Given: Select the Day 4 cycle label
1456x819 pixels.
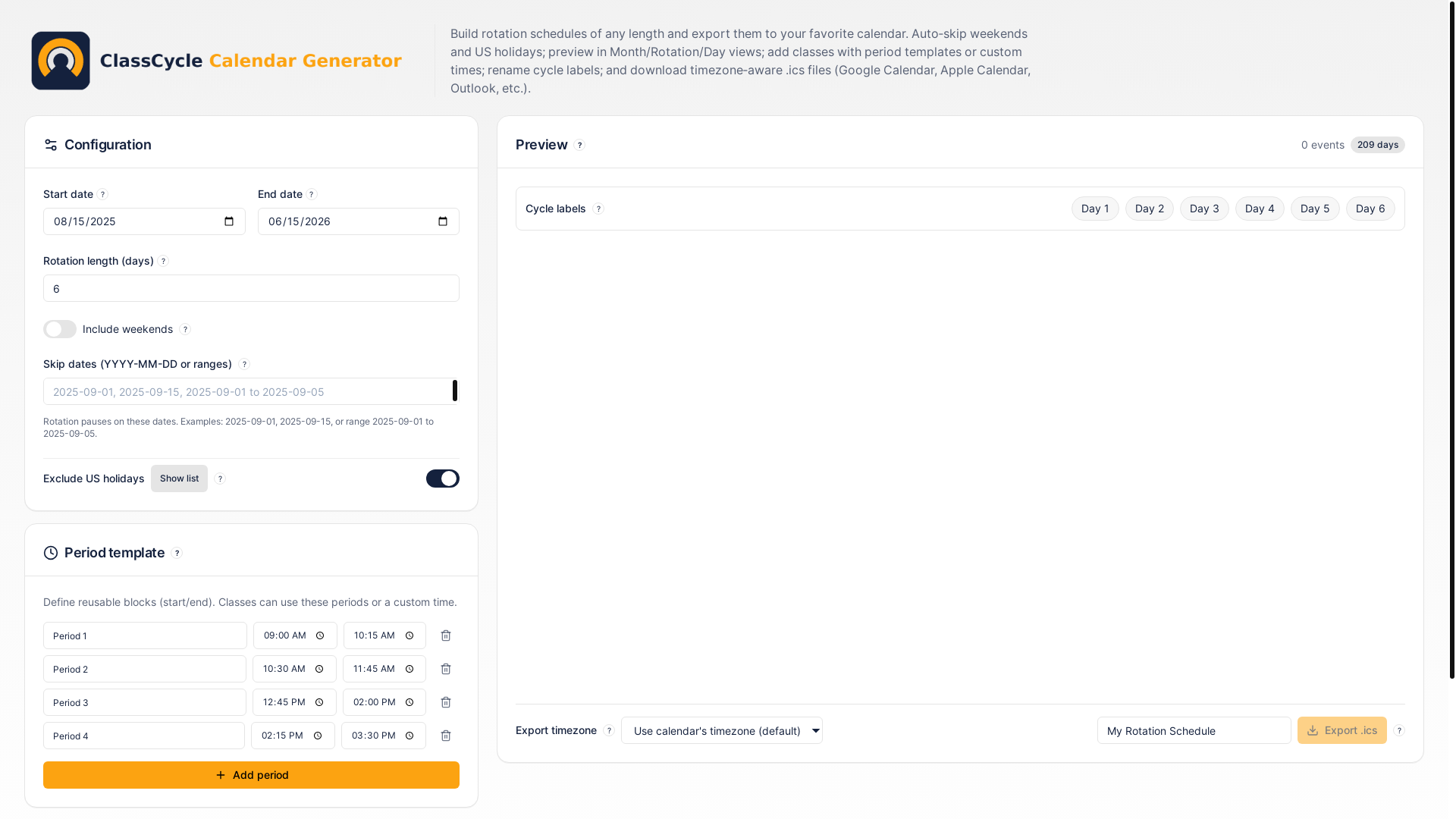Looking at the screenshot, I should pyautogui.click(x=1260, y=209).
